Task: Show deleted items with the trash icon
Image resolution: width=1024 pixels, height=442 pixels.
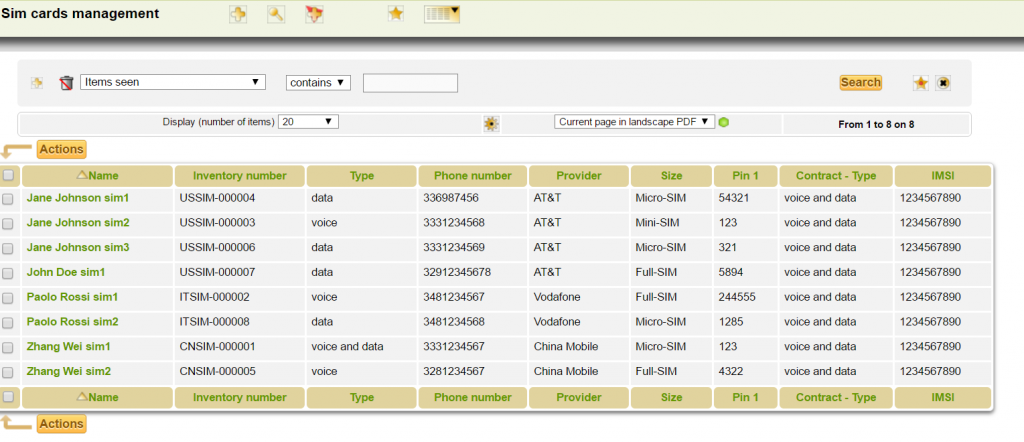Action: pyautogui.click(x=66, y=83)
